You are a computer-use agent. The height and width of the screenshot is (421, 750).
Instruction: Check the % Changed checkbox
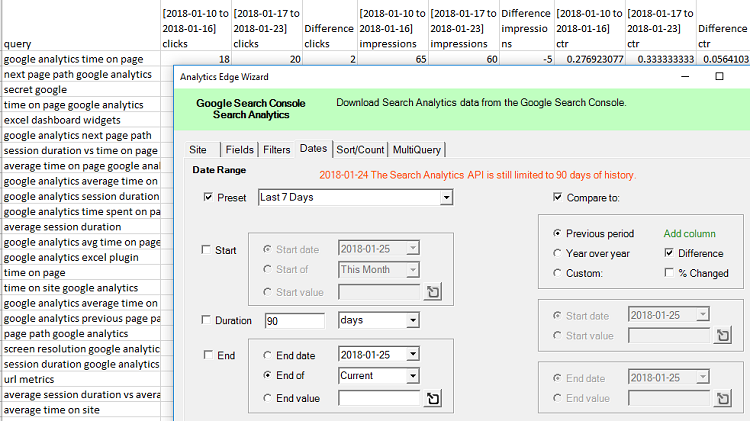tap(669, 273)
